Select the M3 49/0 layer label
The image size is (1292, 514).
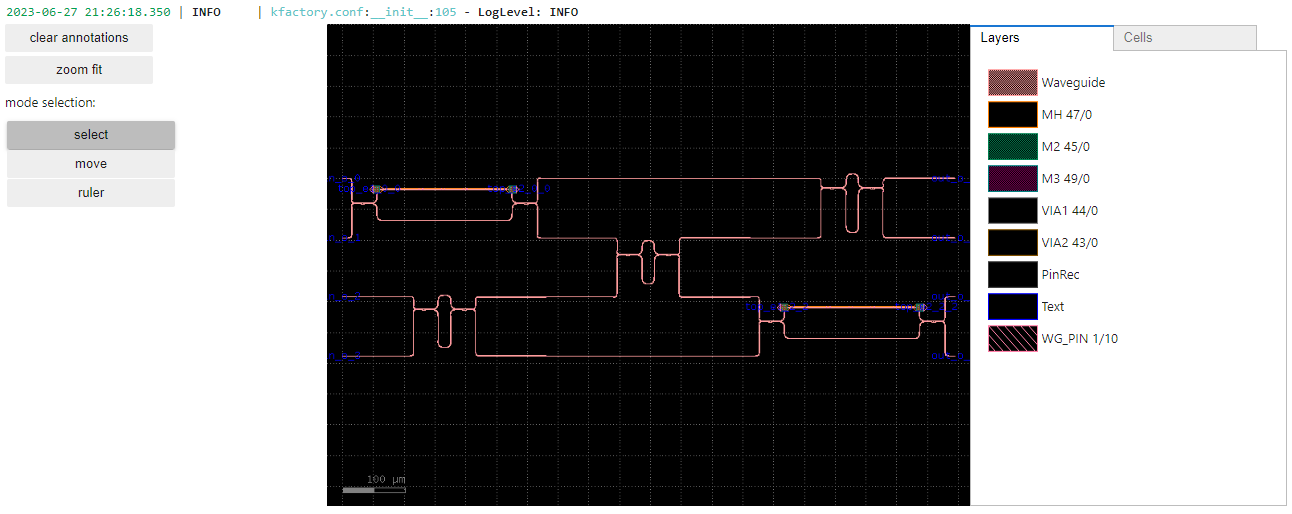coord(1065,179)
